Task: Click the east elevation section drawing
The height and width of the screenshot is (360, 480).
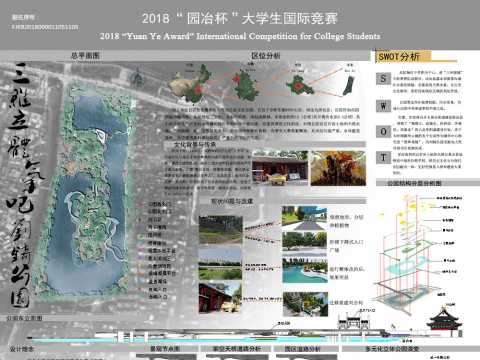Action: [x=213, y=336]
